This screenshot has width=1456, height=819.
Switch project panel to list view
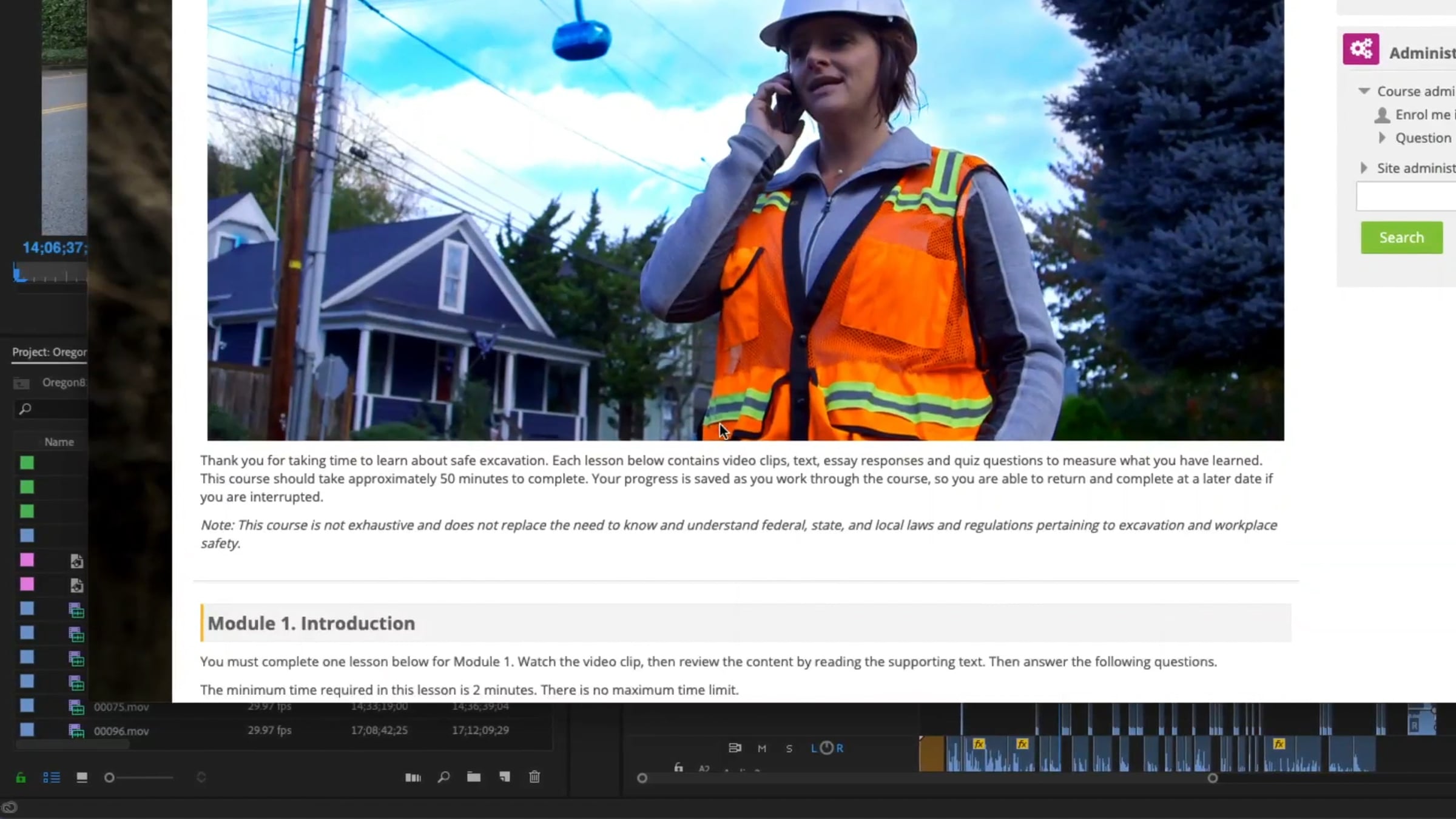pyautogui.click(x=52, y=777)
